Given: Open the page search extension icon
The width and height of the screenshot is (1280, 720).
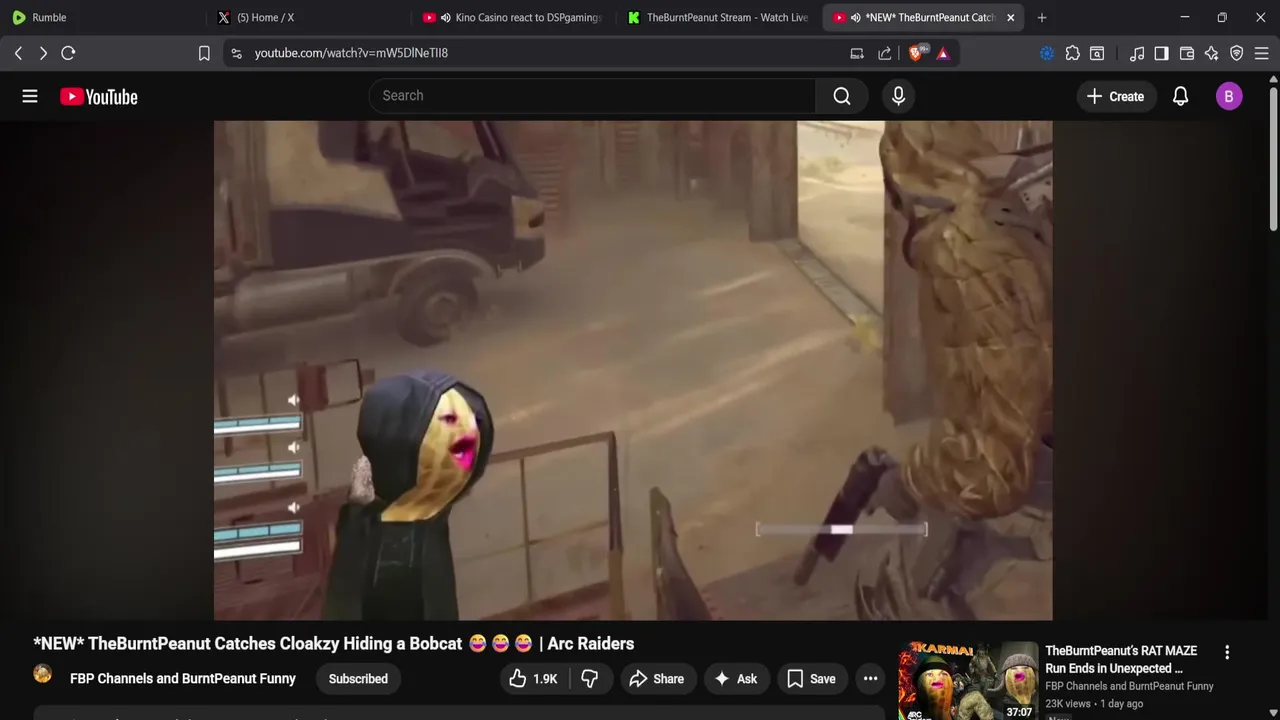Looking at the screenshot, I should [x=1097, y=53].
